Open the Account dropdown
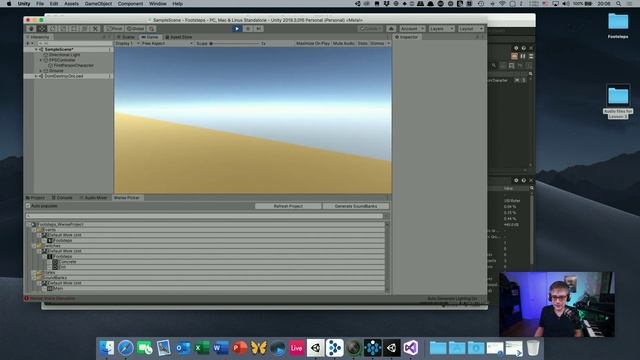 412,29
